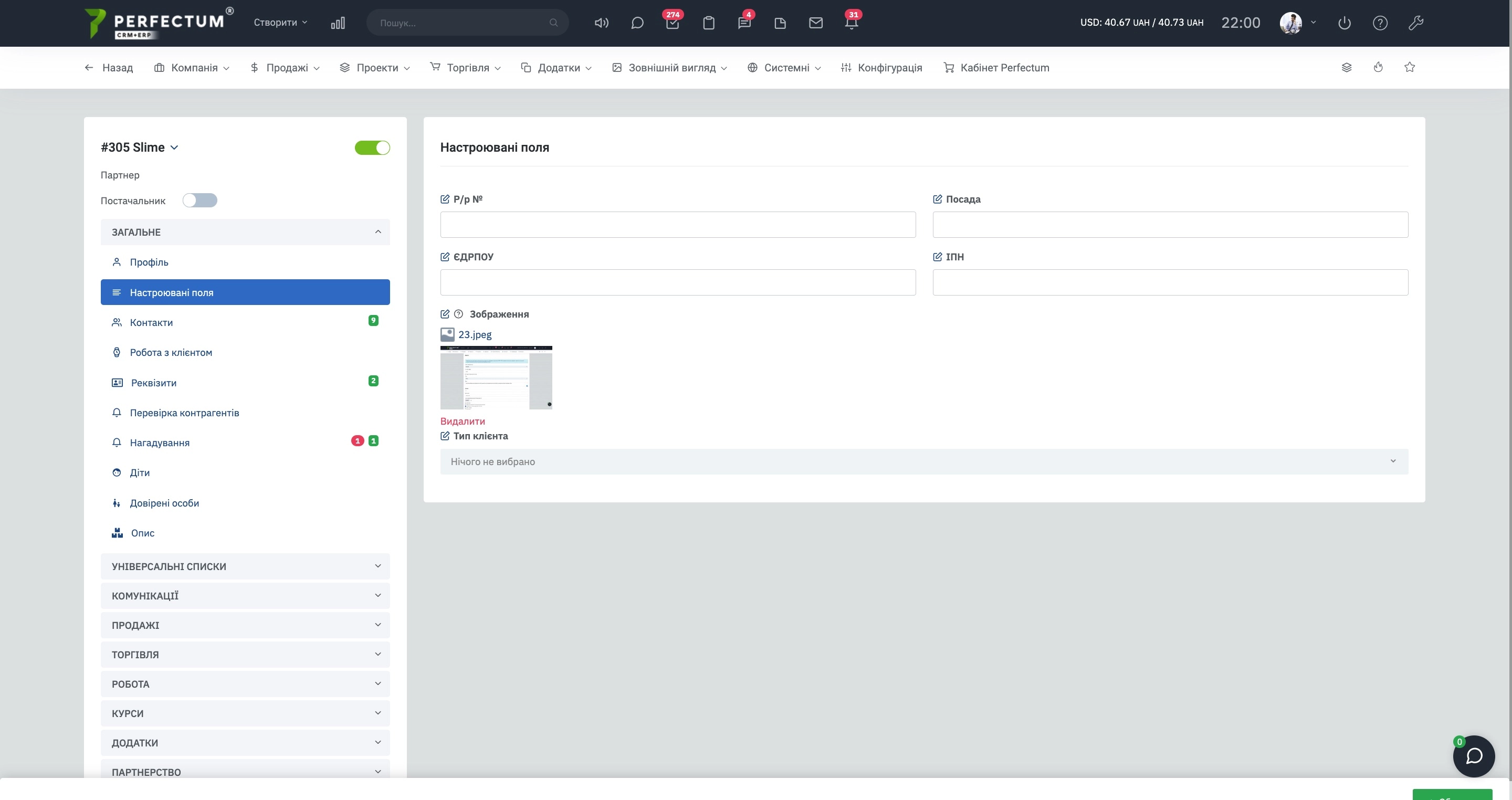
Task: Expand the КОМУНІКАЦІЇ section
Action: 245,596
